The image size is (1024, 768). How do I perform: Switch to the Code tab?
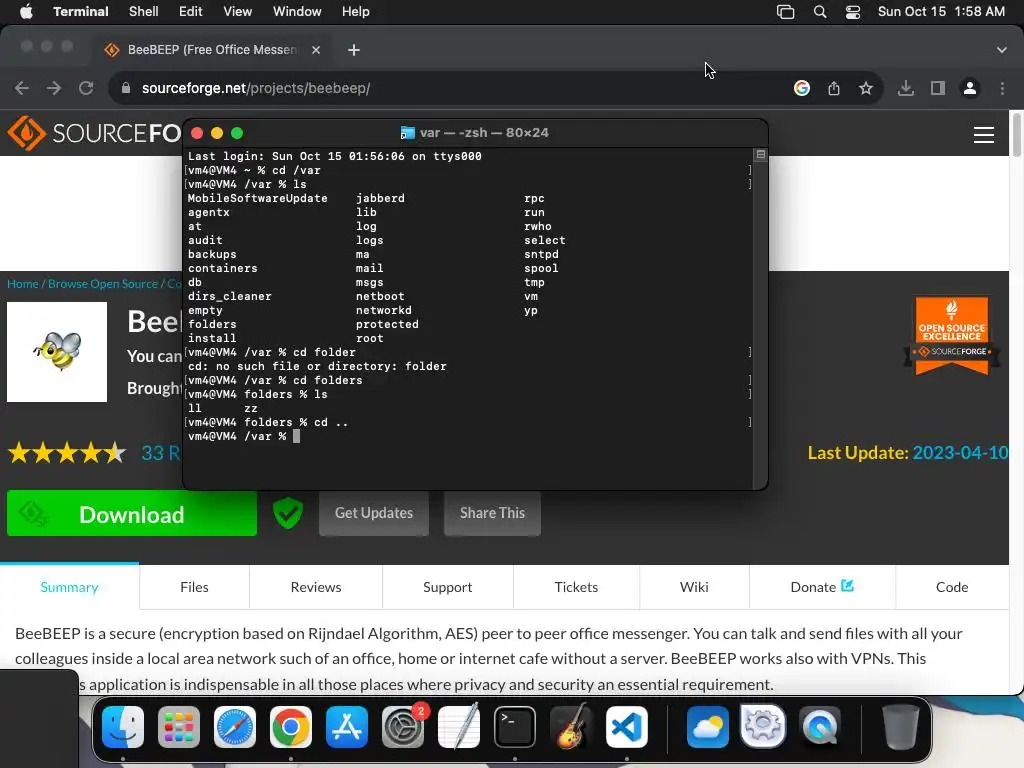coord(952,587)
